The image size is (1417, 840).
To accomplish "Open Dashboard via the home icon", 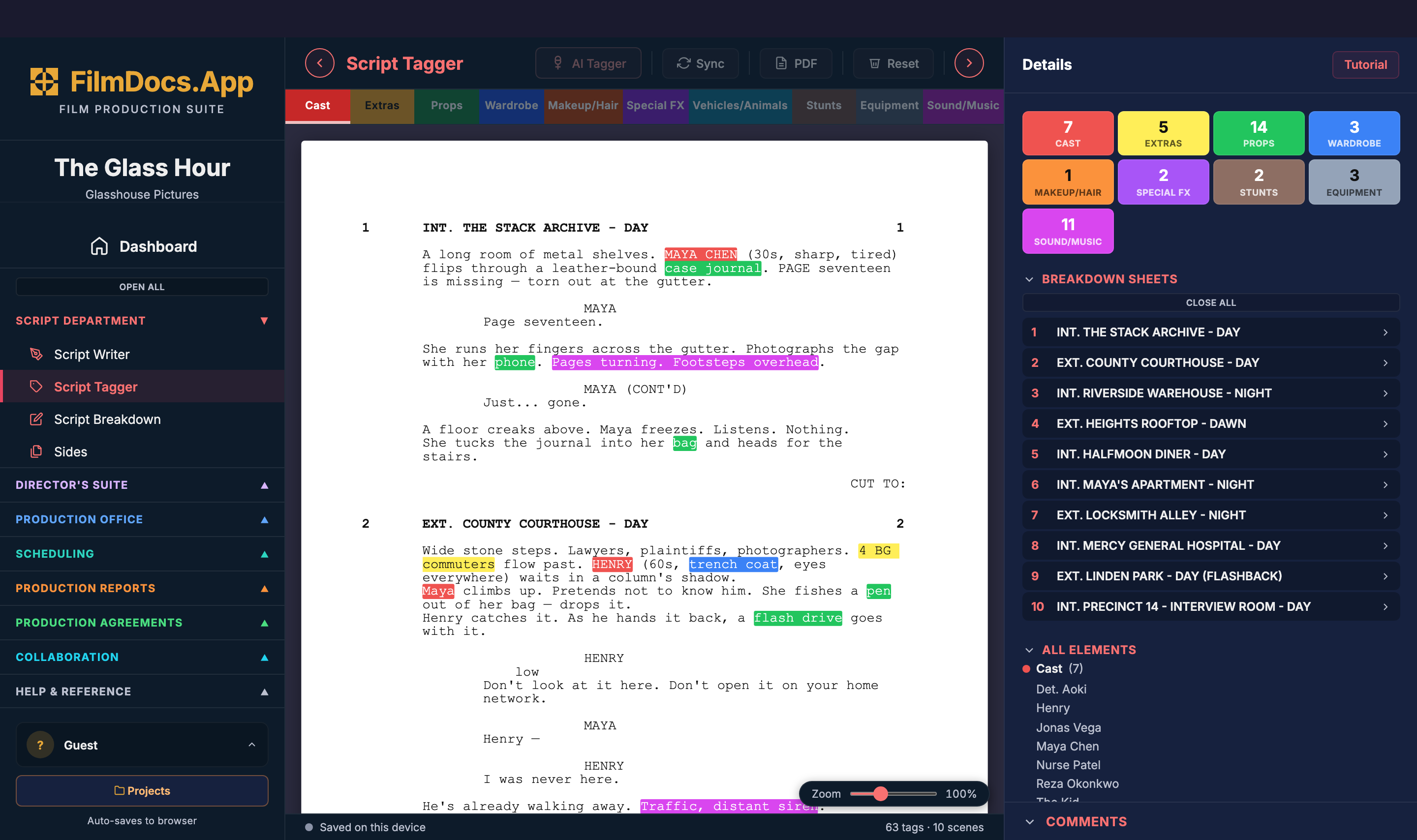I will pyautogui.click(x=99, y=246).
